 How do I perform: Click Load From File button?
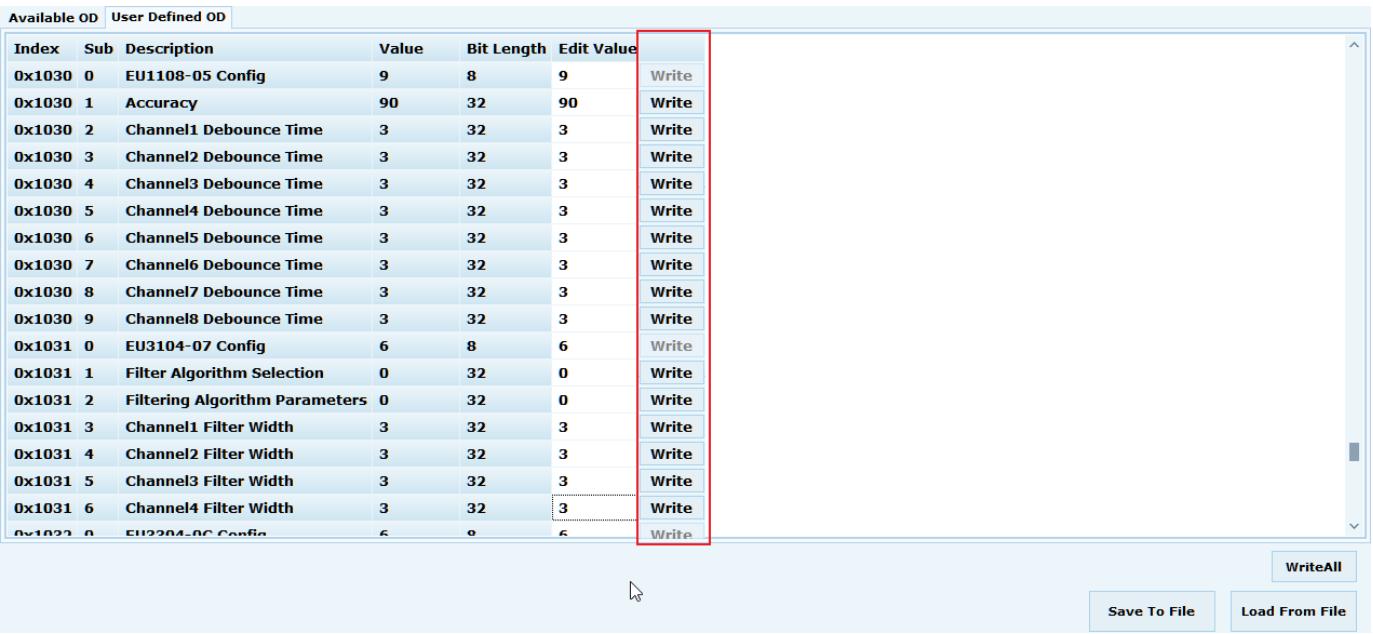pyautogui.click(x=1293, y=611)
